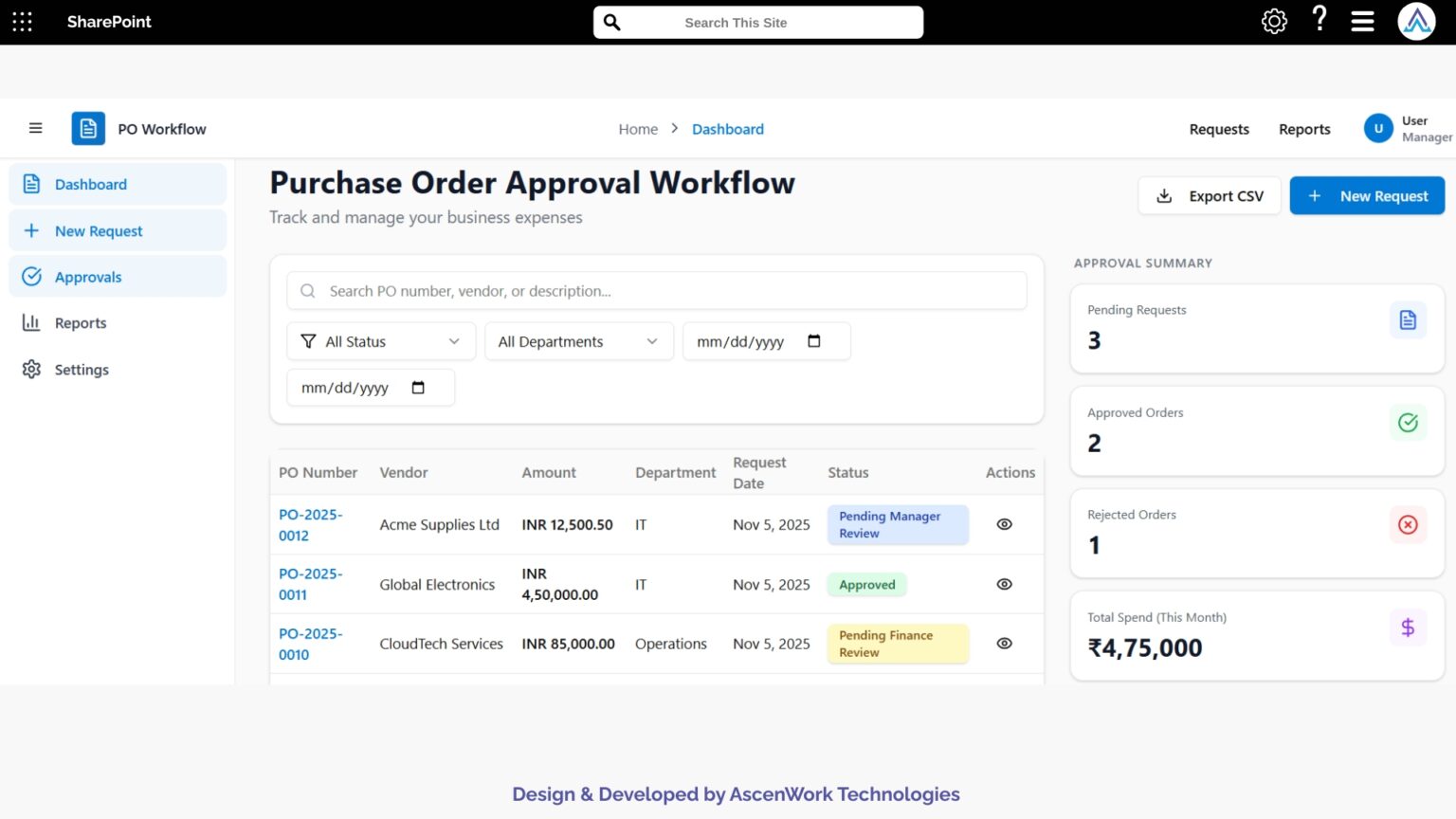Expand the All Departments dropdown

[578, 341]
